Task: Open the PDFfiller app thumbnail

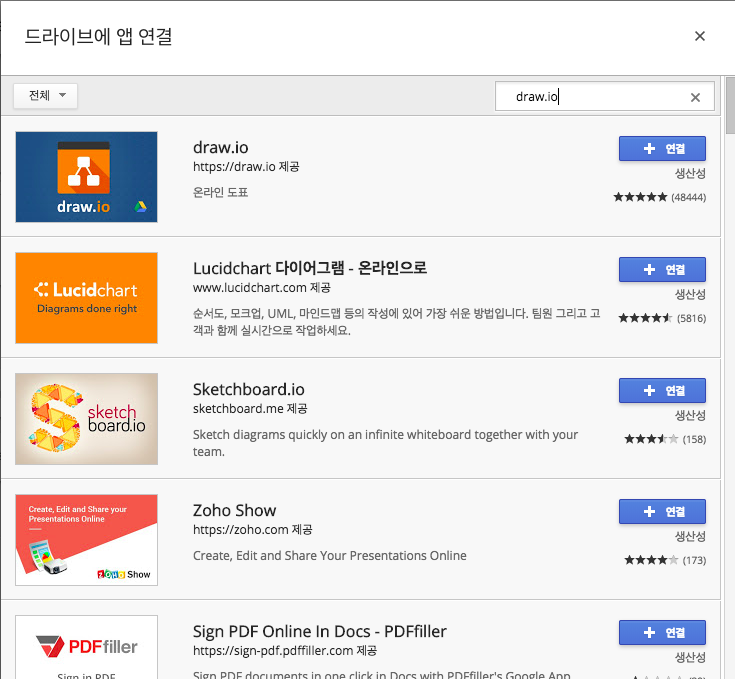Action: [x=86, y=647]
